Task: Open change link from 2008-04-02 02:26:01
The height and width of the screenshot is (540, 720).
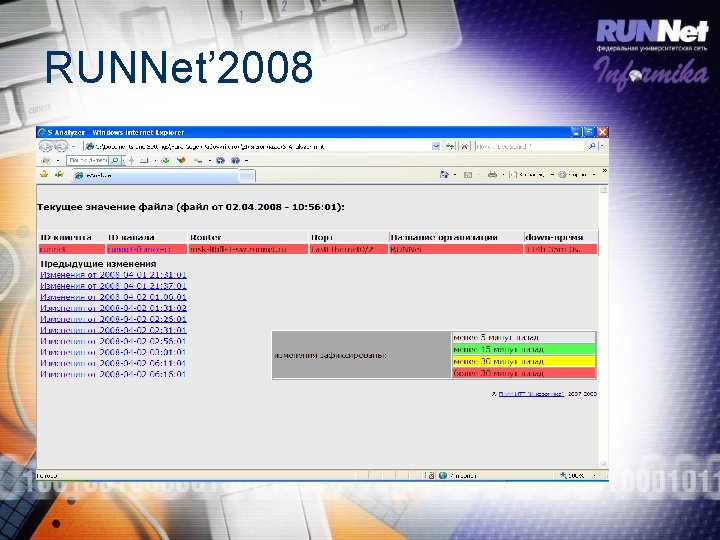Action: (113, 319)
